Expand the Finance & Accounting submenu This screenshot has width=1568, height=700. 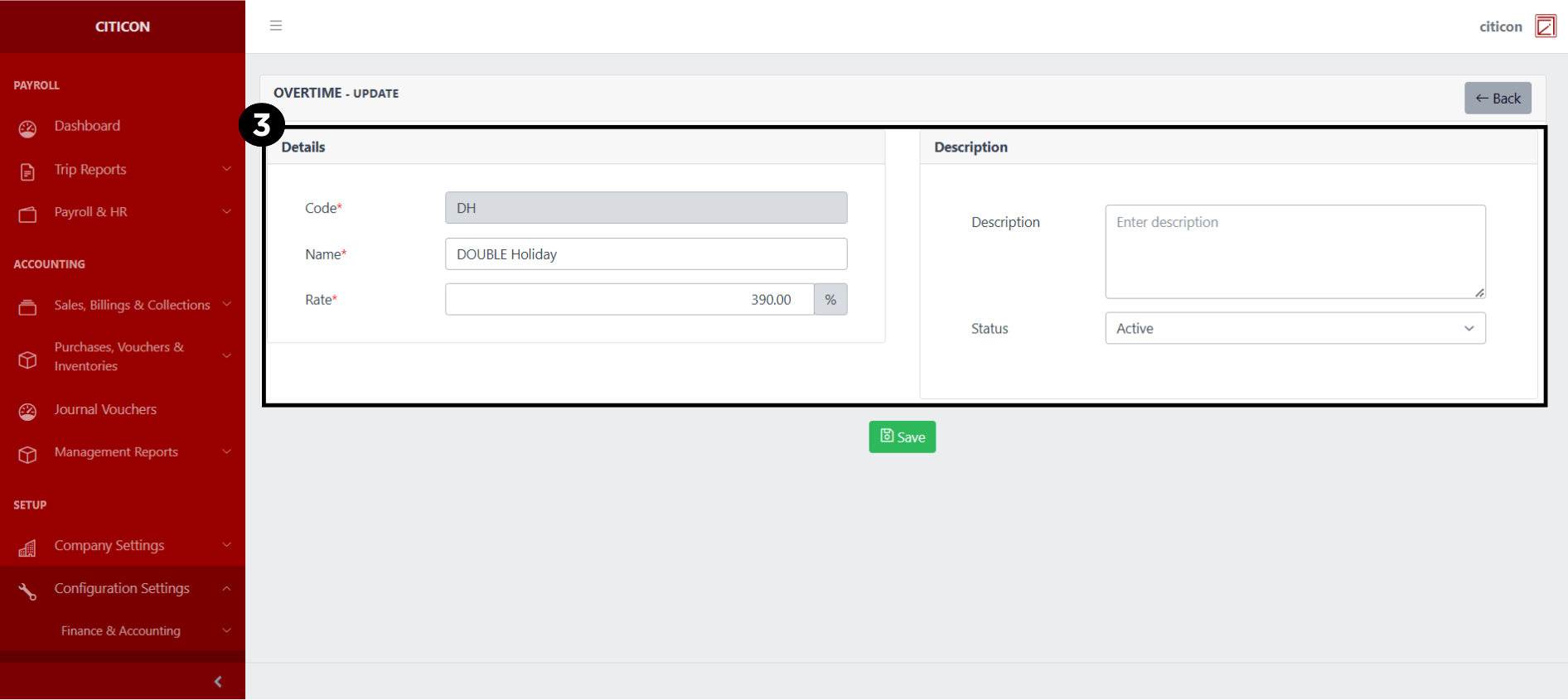click(226, 630)
